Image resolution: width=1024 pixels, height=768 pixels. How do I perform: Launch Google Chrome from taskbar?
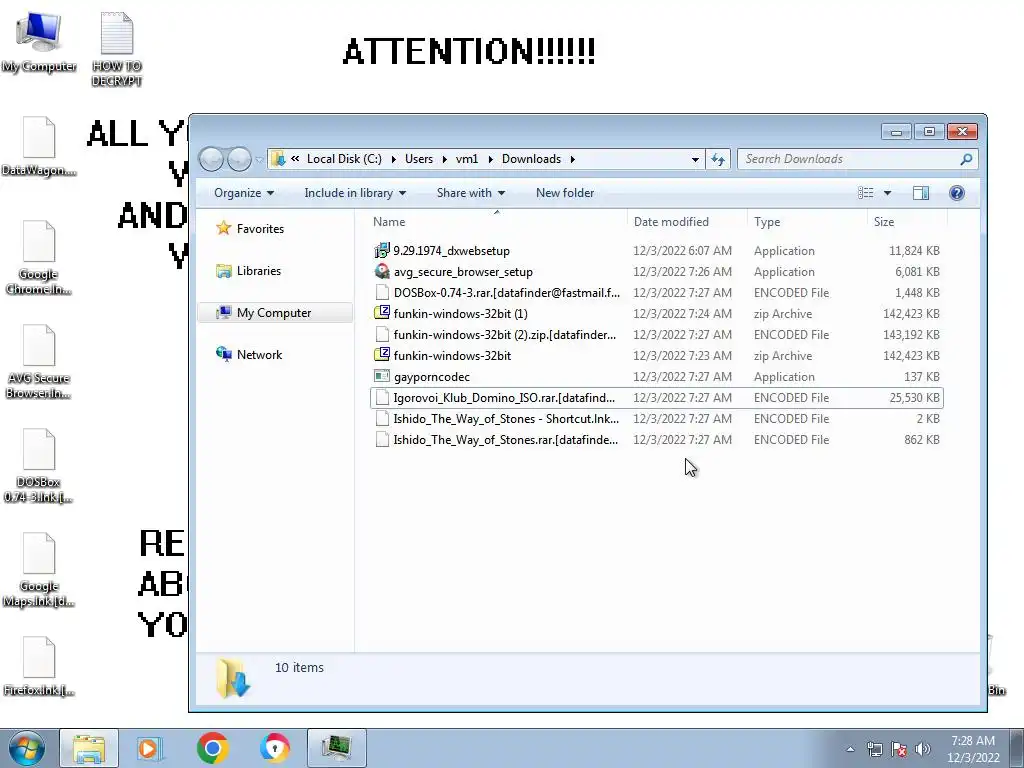(212, 748)
